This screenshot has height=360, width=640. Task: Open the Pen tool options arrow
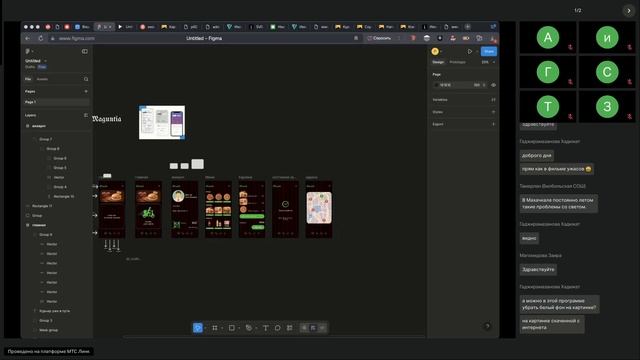256,328
